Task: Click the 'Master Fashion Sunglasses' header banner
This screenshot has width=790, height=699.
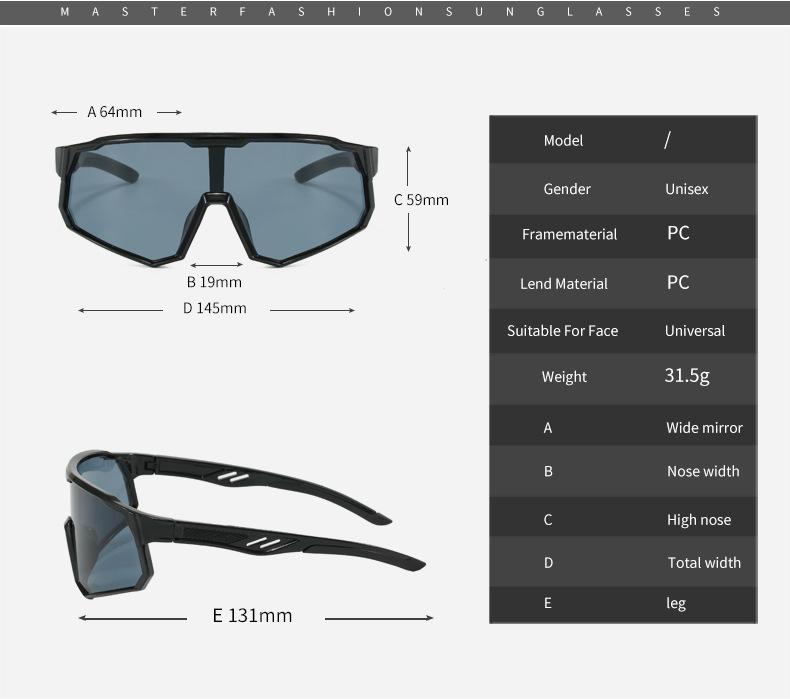Action: click(394, 12)
